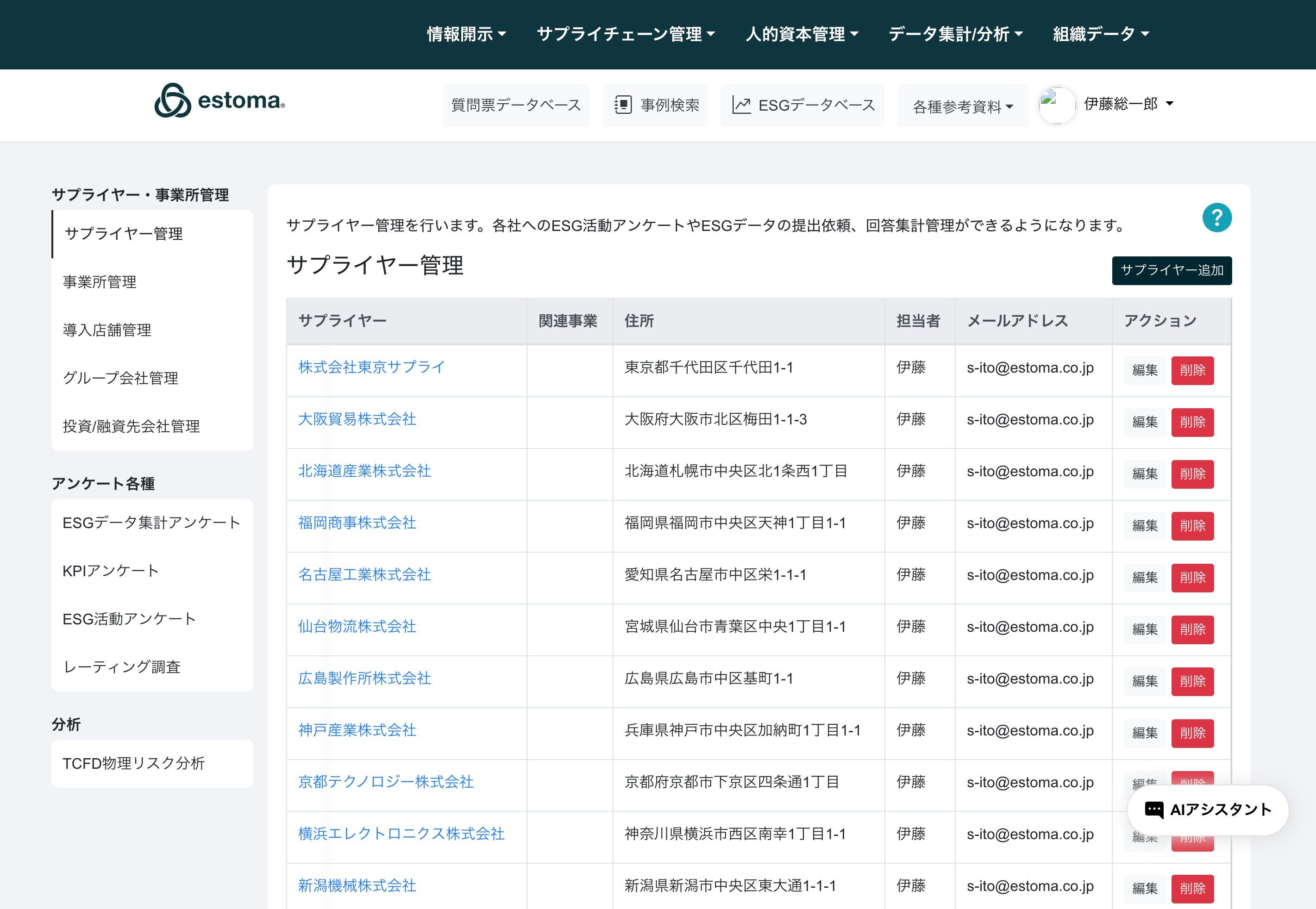This screenshot has height=909, width=1316.
Task: Open 質問票データベース button
Action: tap(515, 106)
